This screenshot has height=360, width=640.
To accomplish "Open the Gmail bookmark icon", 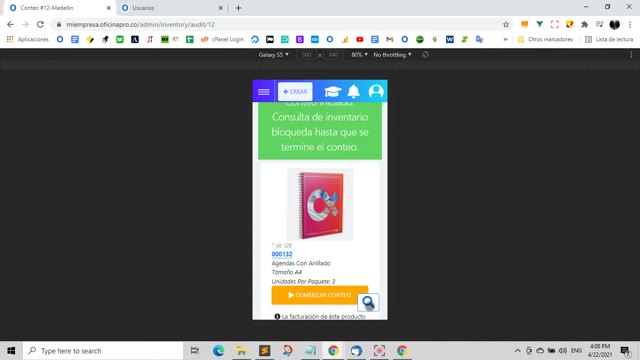I will (x=390, y=39).
